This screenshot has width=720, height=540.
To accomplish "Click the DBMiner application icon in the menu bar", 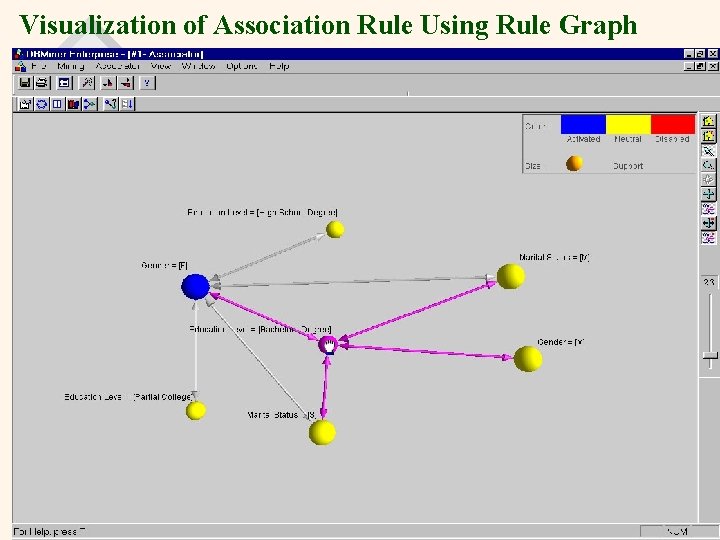I will tap(21, 66).
